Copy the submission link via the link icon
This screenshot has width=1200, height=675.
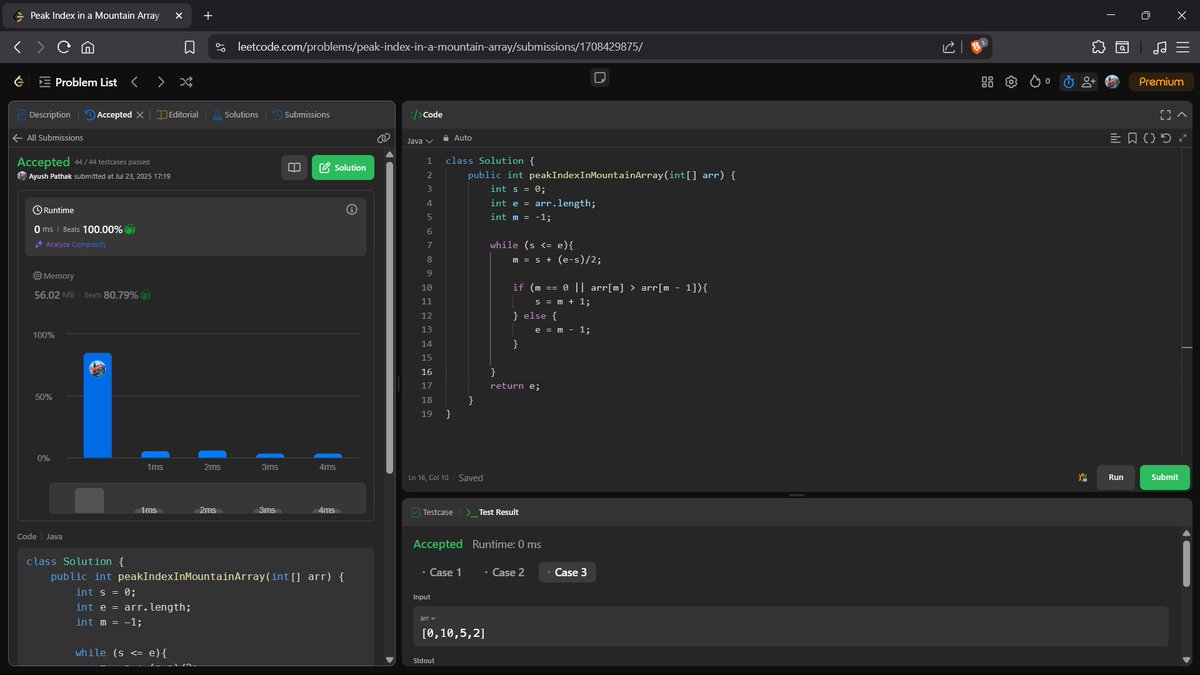point(383,138)
